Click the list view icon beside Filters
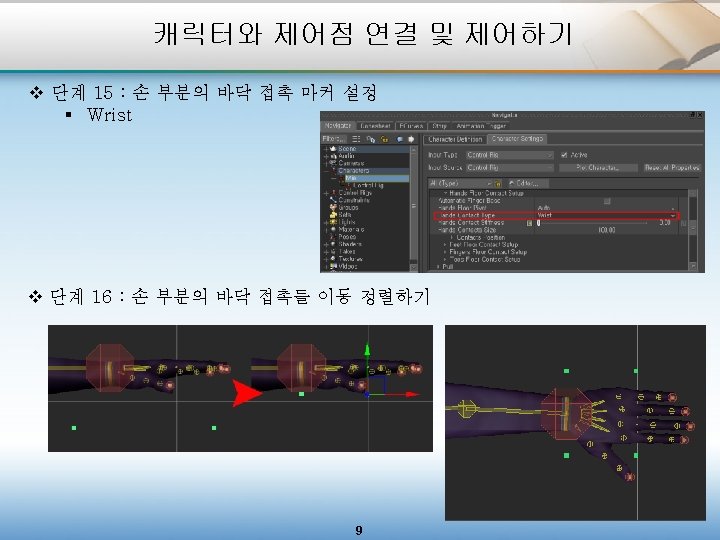Viewport: 720px width, 540px height. coord(356,139)
